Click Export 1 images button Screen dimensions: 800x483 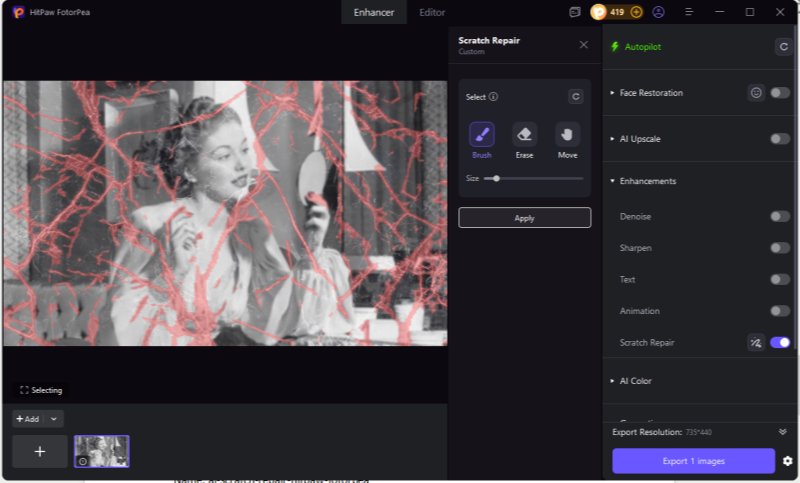[693, 461]
